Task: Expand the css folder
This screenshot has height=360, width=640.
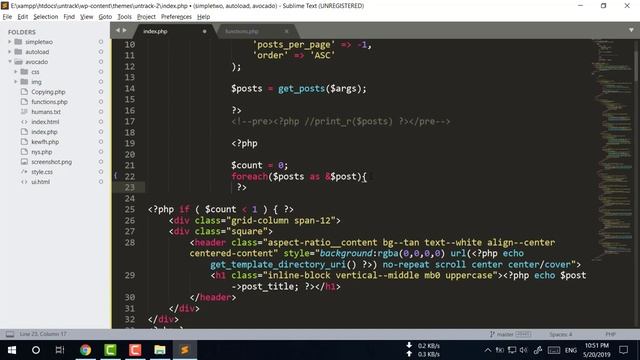Action: (x=16, y=72)
